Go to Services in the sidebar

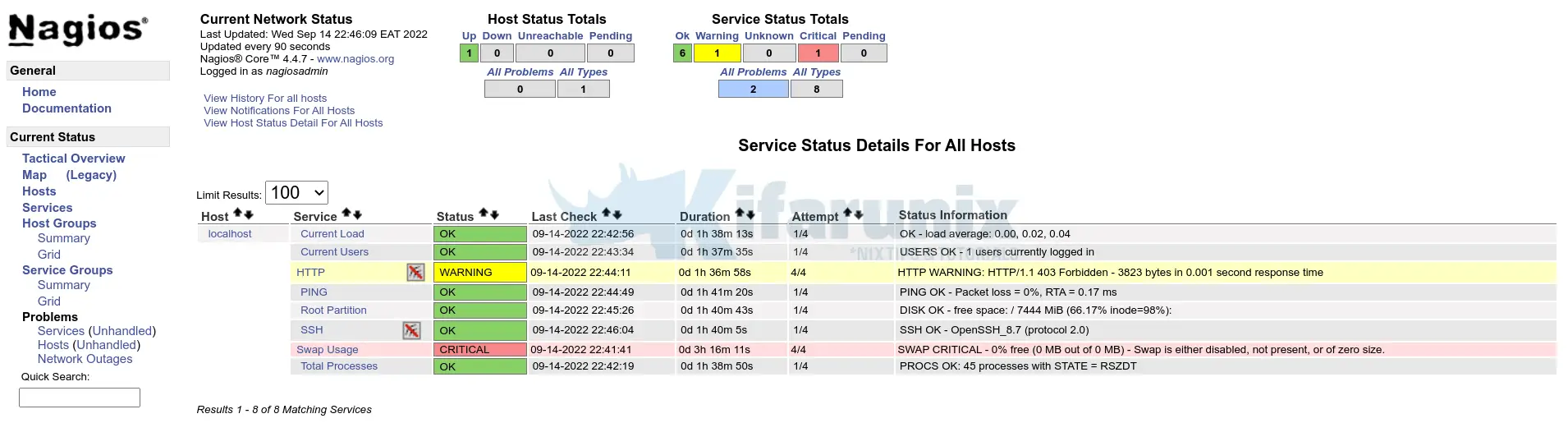(47, 208)
